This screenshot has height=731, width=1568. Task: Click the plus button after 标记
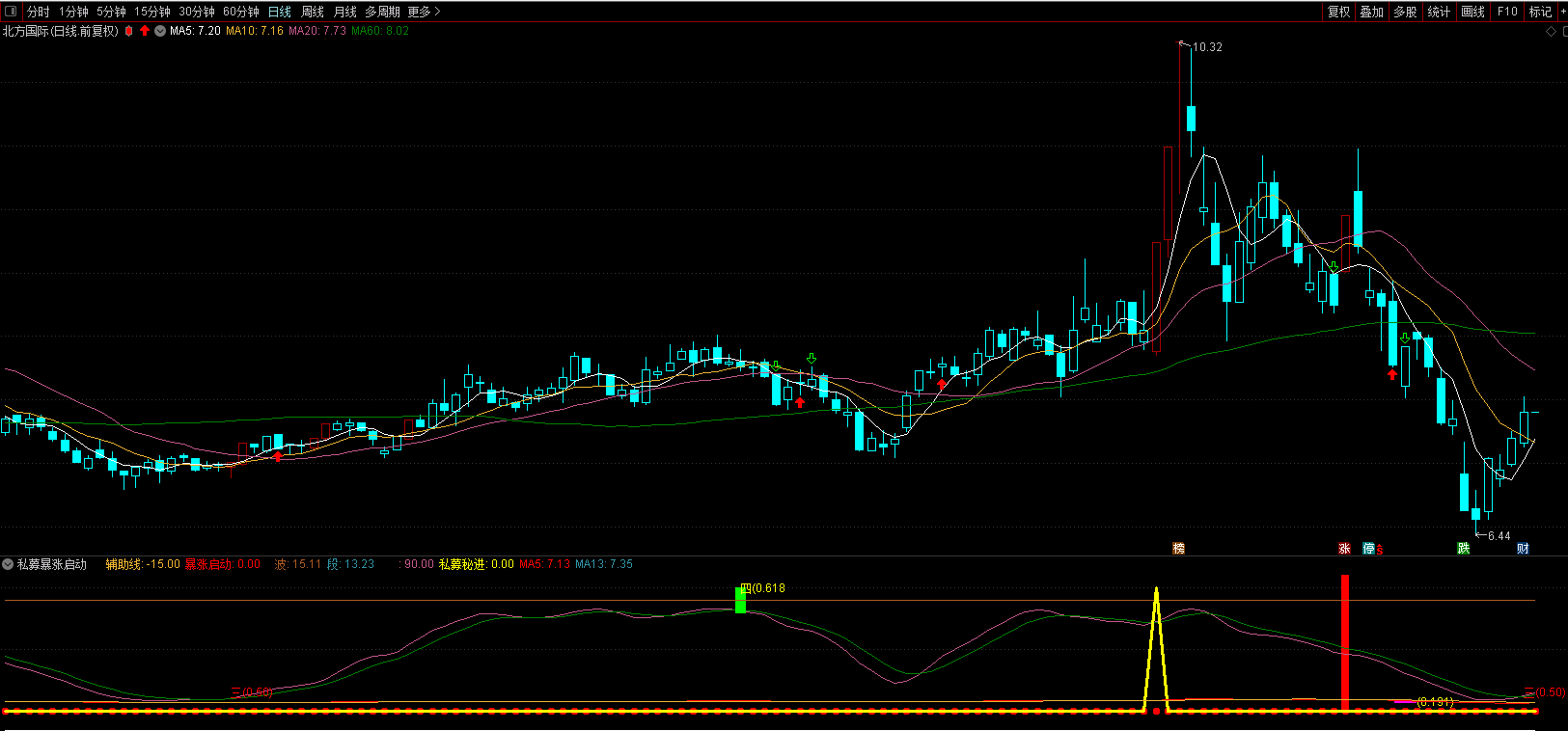point(1563,12)
